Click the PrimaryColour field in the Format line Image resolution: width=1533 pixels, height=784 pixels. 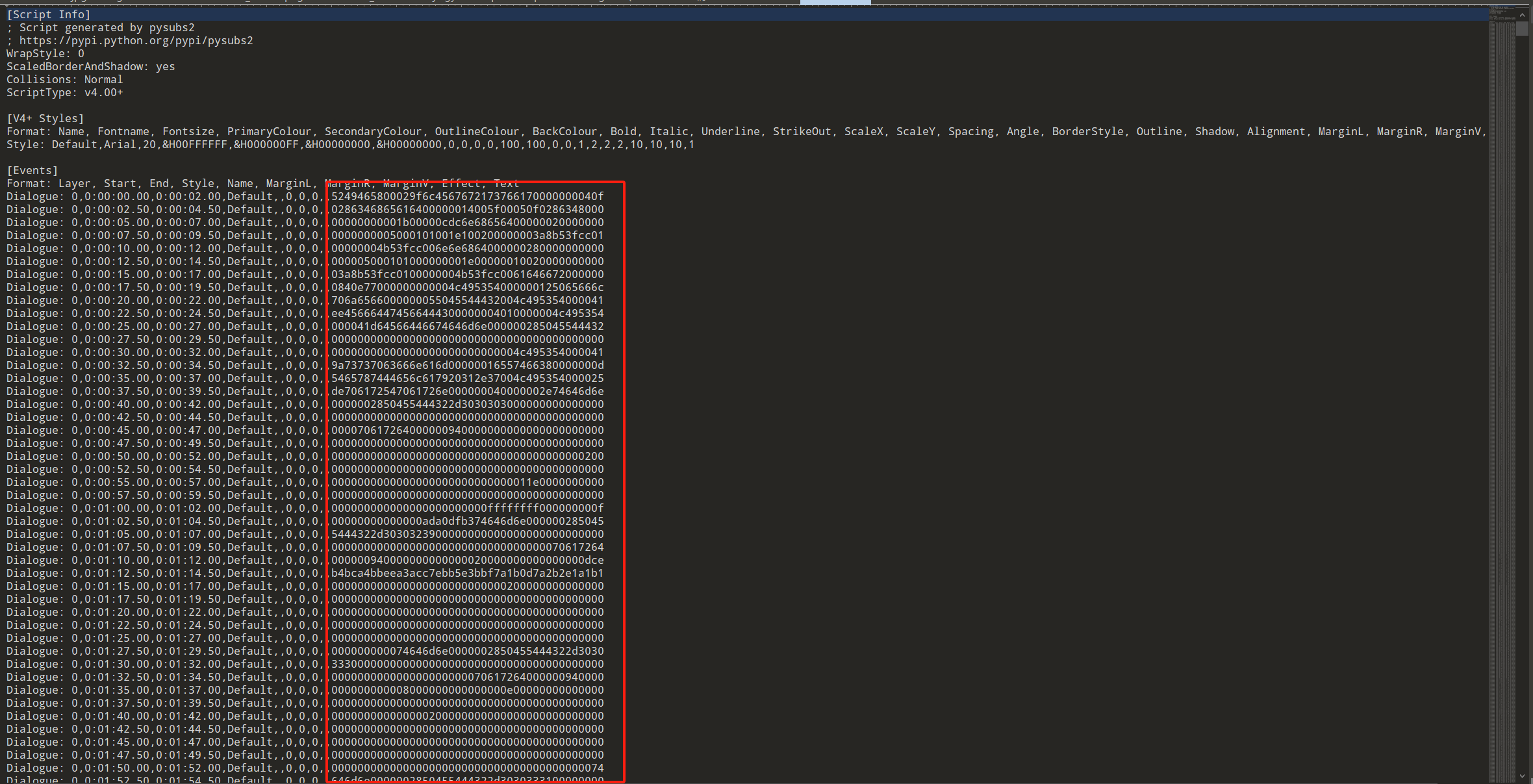tap(269, 131)
